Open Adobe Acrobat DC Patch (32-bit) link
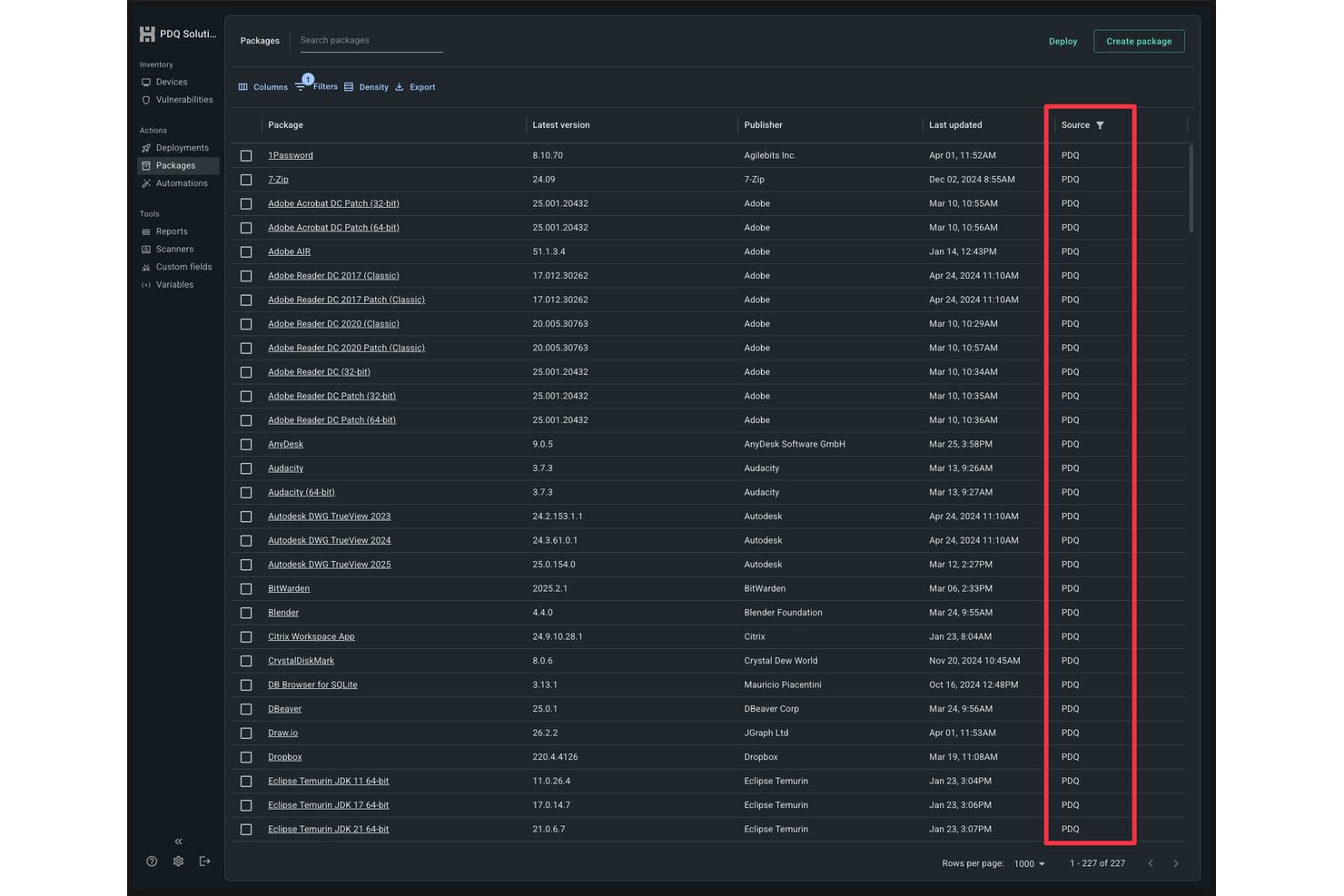The image size is (1344, 896). 333,203
